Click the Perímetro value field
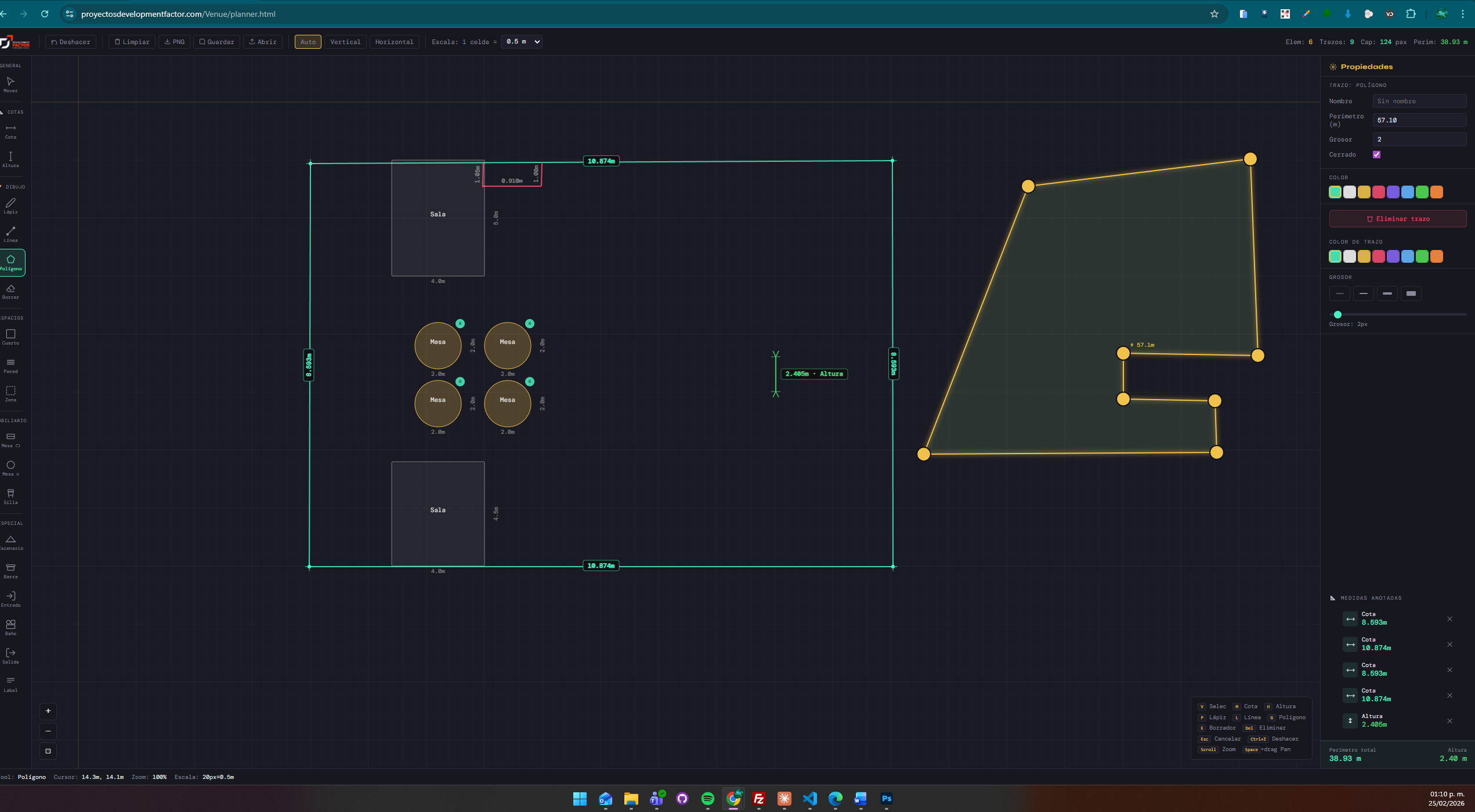This screenshot has height=812, width=1475. [1419, 120]
